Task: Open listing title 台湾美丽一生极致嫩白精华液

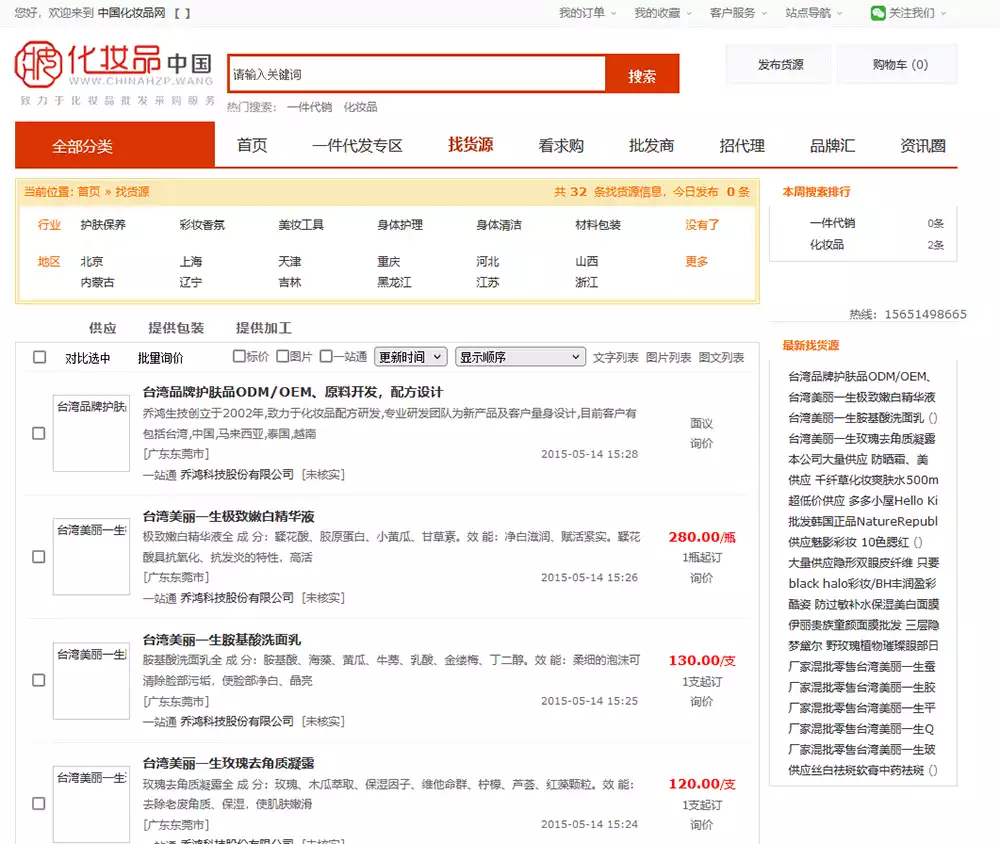Action: tap(228, 516)
